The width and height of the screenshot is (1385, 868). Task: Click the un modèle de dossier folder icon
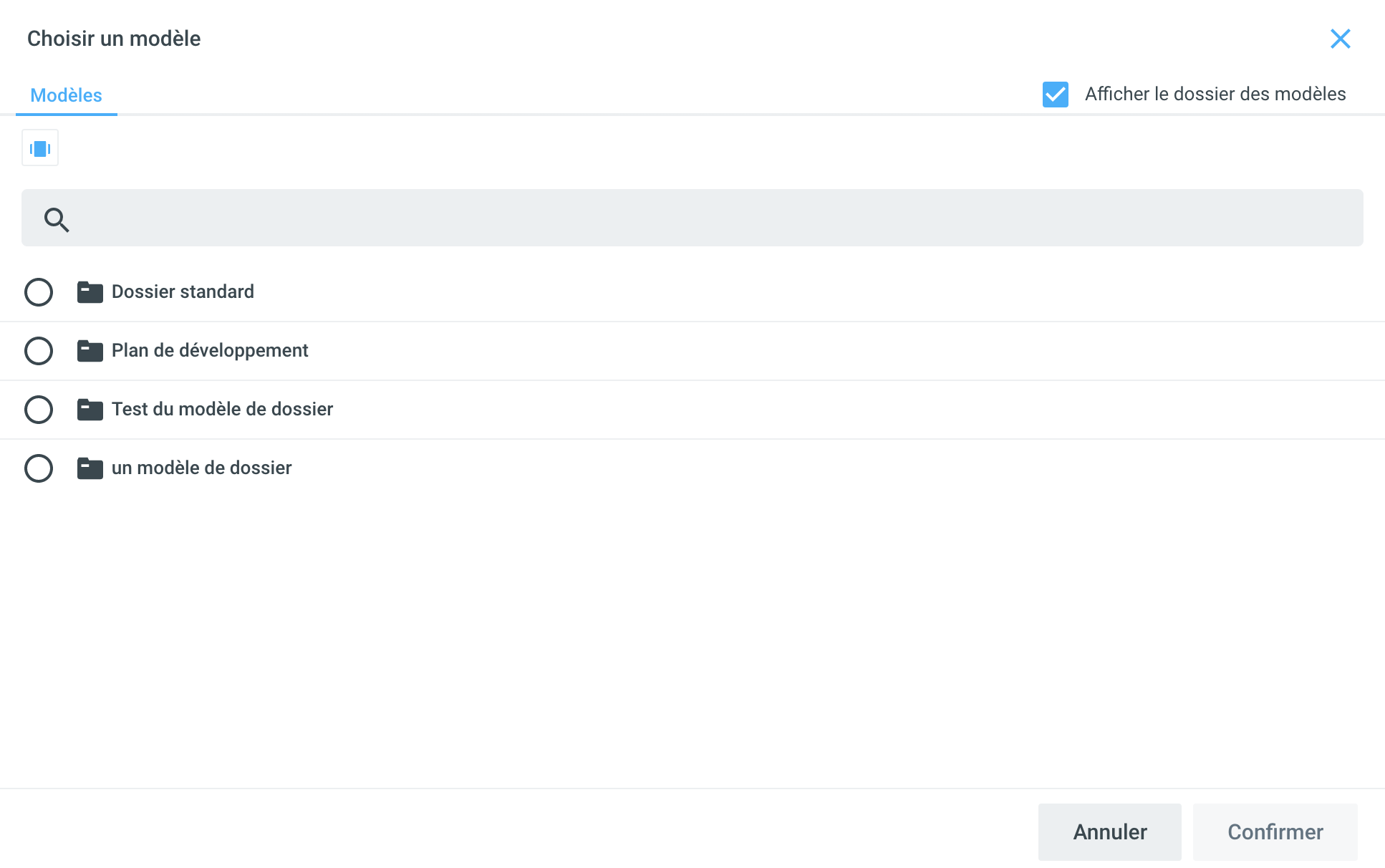[x=90, y=468]
